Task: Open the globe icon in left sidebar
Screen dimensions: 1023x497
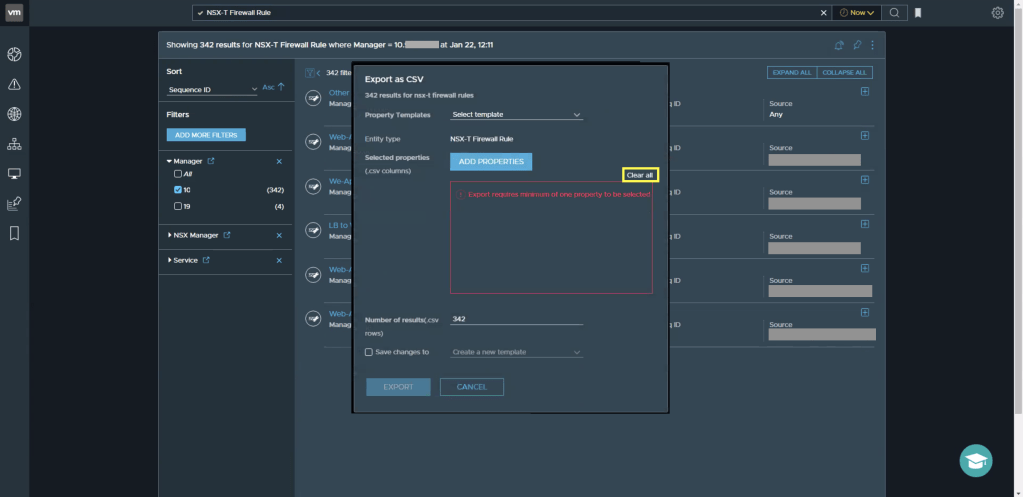Action: coord(14,114)
